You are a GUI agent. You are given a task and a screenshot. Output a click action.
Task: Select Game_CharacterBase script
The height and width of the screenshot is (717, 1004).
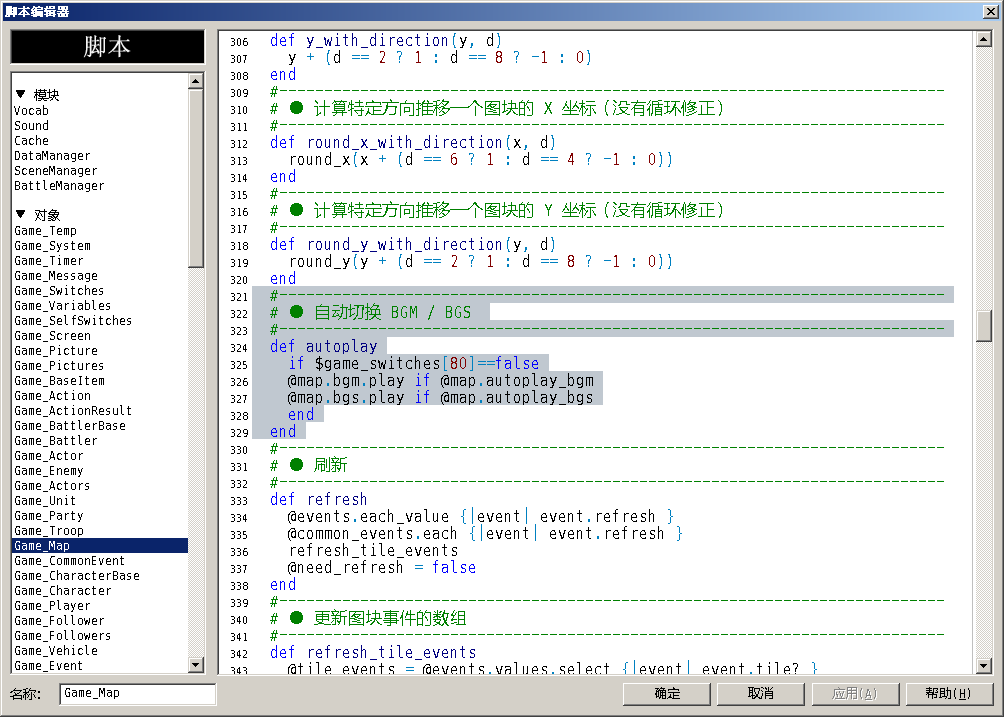(x=77, y=576)
